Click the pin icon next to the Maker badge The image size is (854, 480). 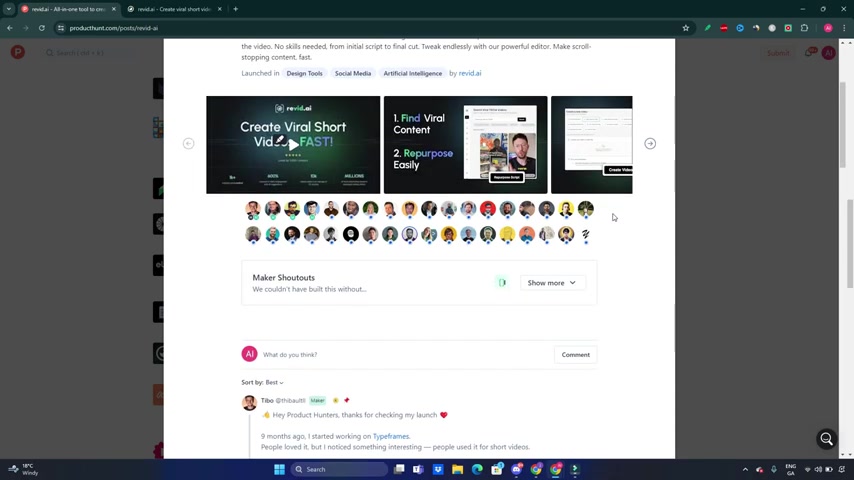click(346, 400)
